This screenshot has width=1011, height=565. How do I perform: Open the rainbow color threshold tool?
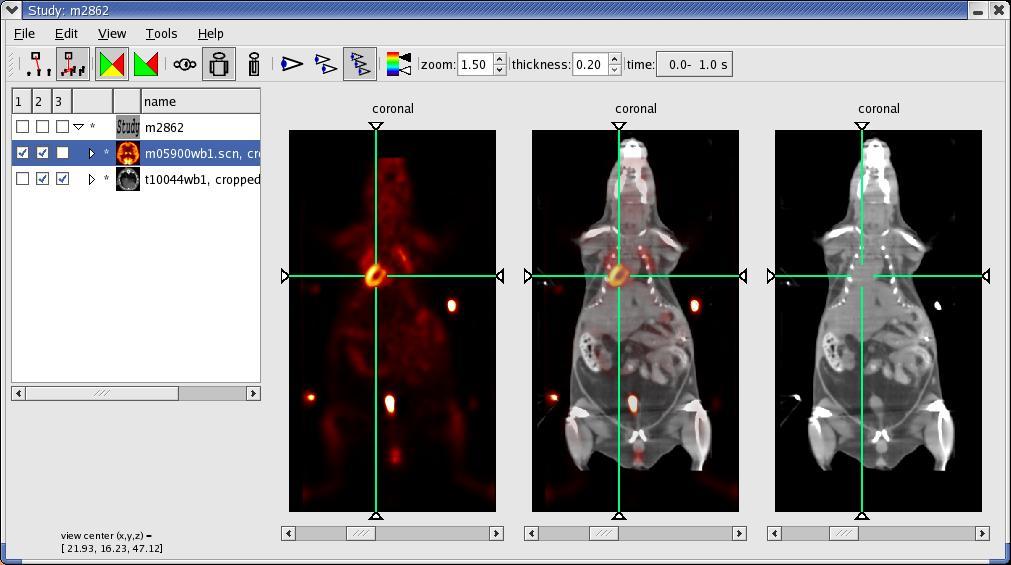[x=398, y=65]
